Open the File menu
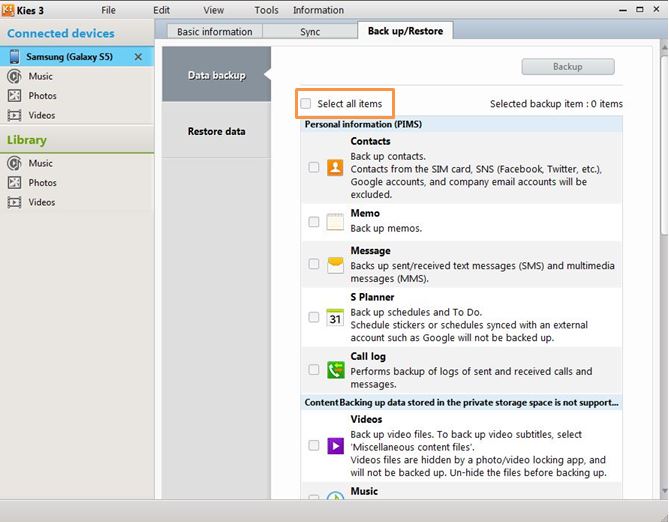The height and width of the screenshot is (522, 669). coord(108,10)
